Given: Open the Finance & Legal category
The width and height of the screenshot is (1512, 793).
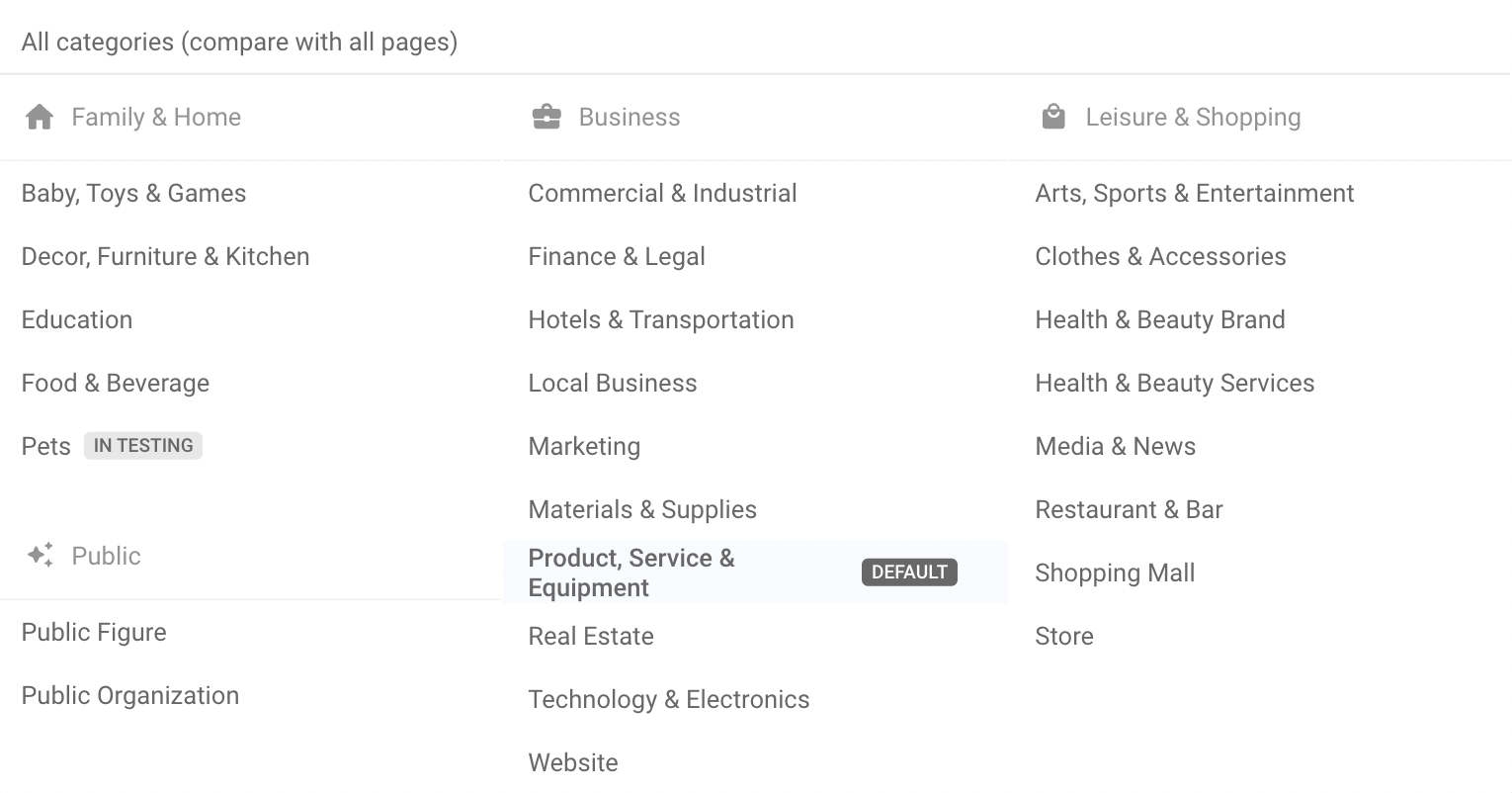Looking at the screenshot, I should [x=617, y=257].
